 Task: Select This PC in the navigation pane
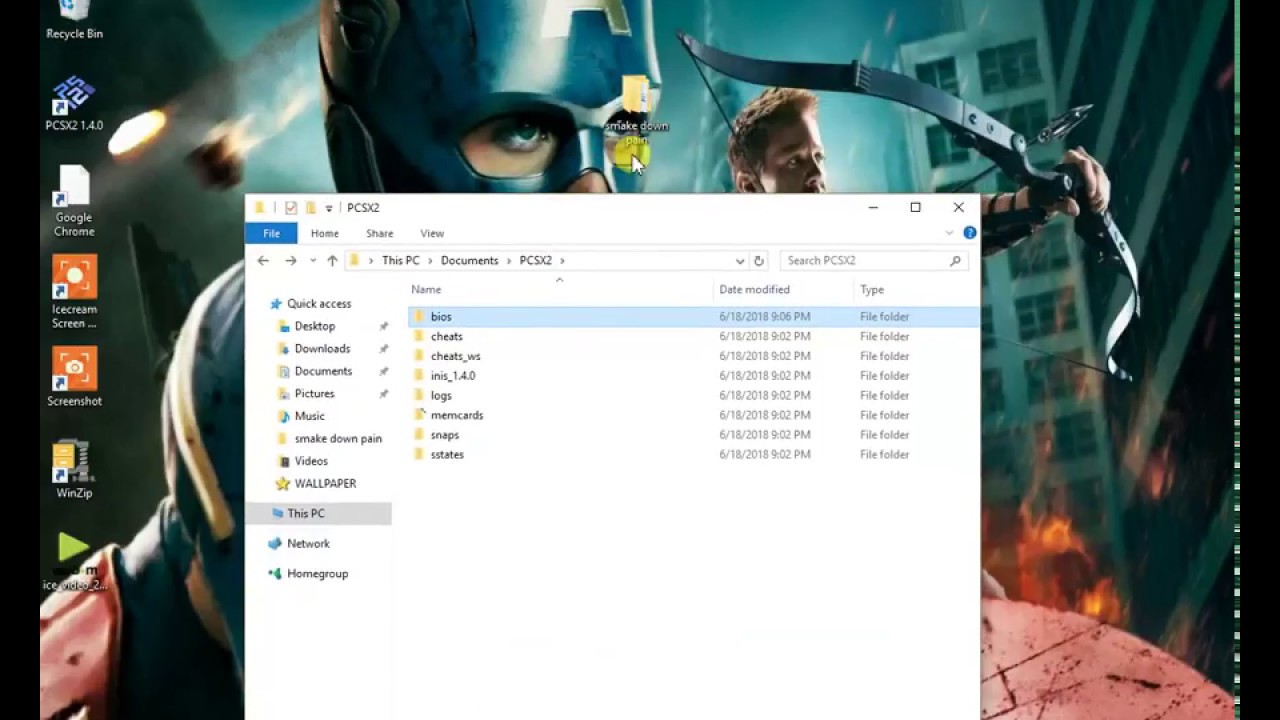pyautogui.click(x=318, y=513)
